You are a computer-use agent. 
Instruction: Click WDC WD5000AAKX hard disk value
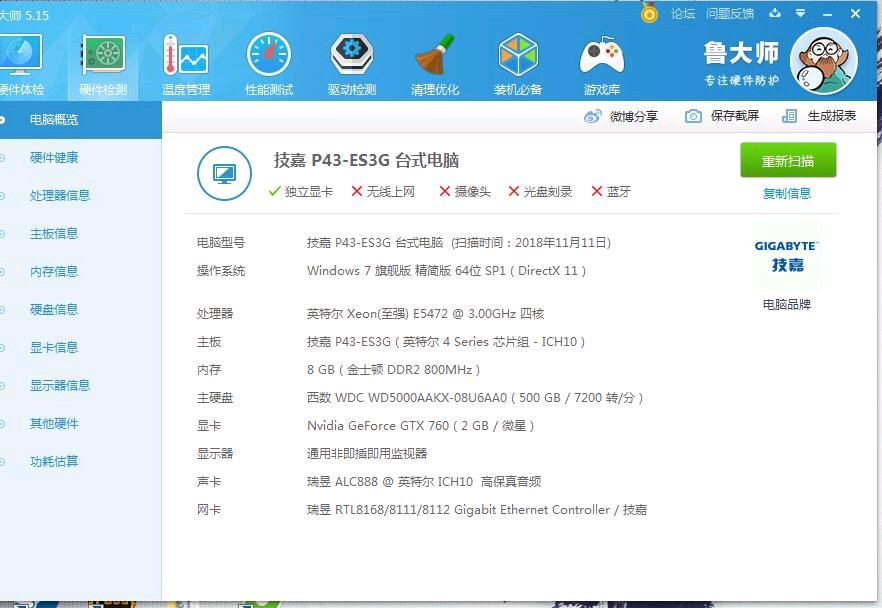(475, 398)
